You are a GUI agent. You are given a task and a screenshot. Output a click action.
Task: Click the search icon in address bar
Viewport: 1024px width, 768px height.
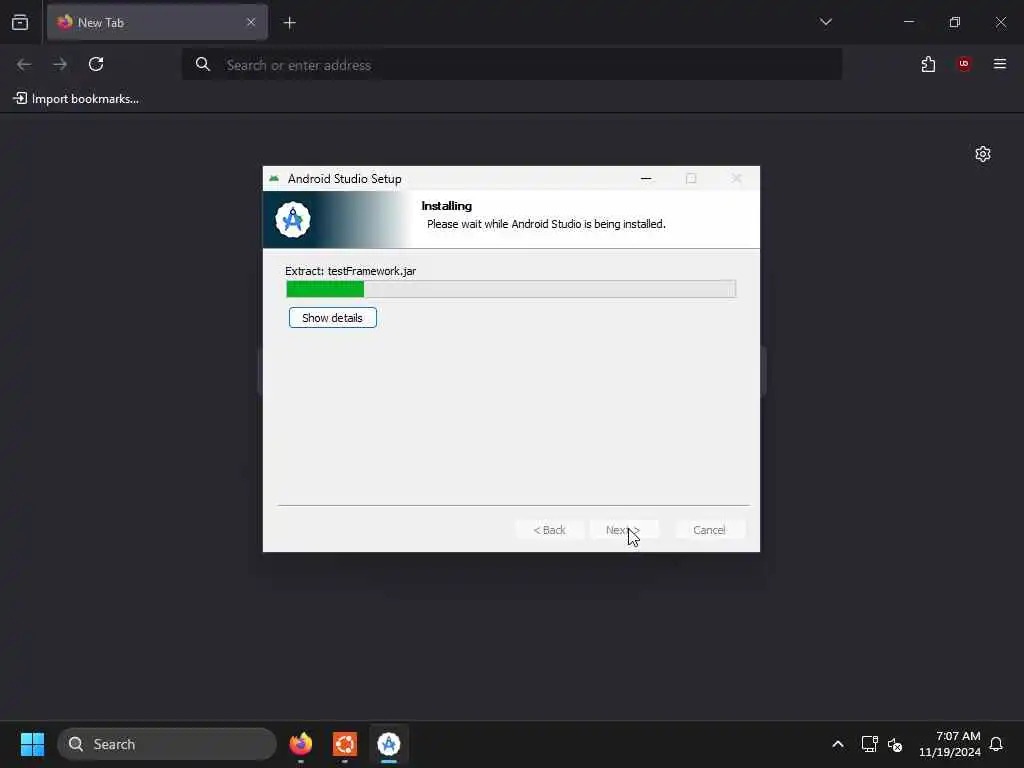click(x=203, y=64)
